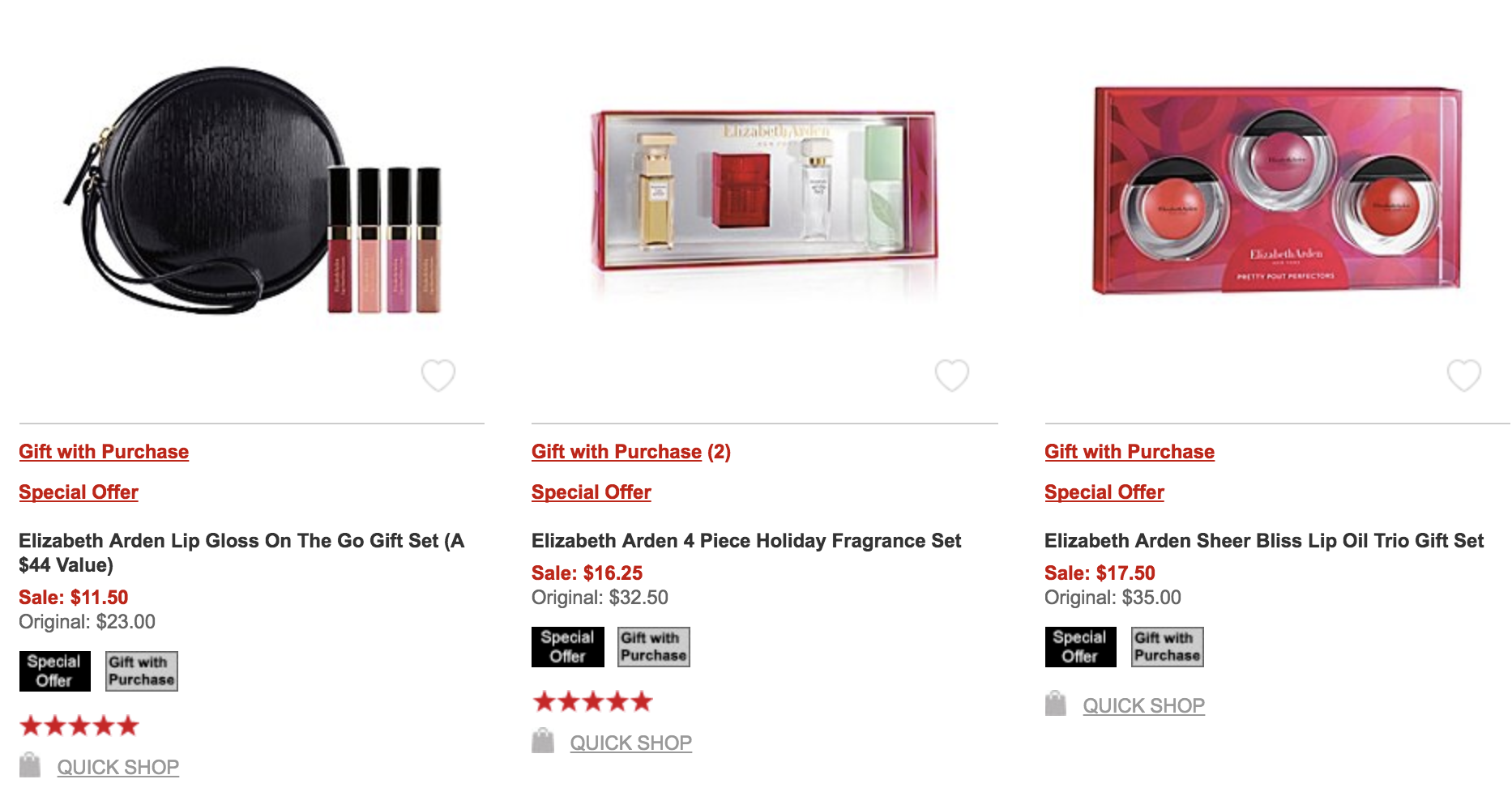Click the black Special Offer badge for Lip Gloss set
This screenshot has height=792, width=1512.
point(54,671)
